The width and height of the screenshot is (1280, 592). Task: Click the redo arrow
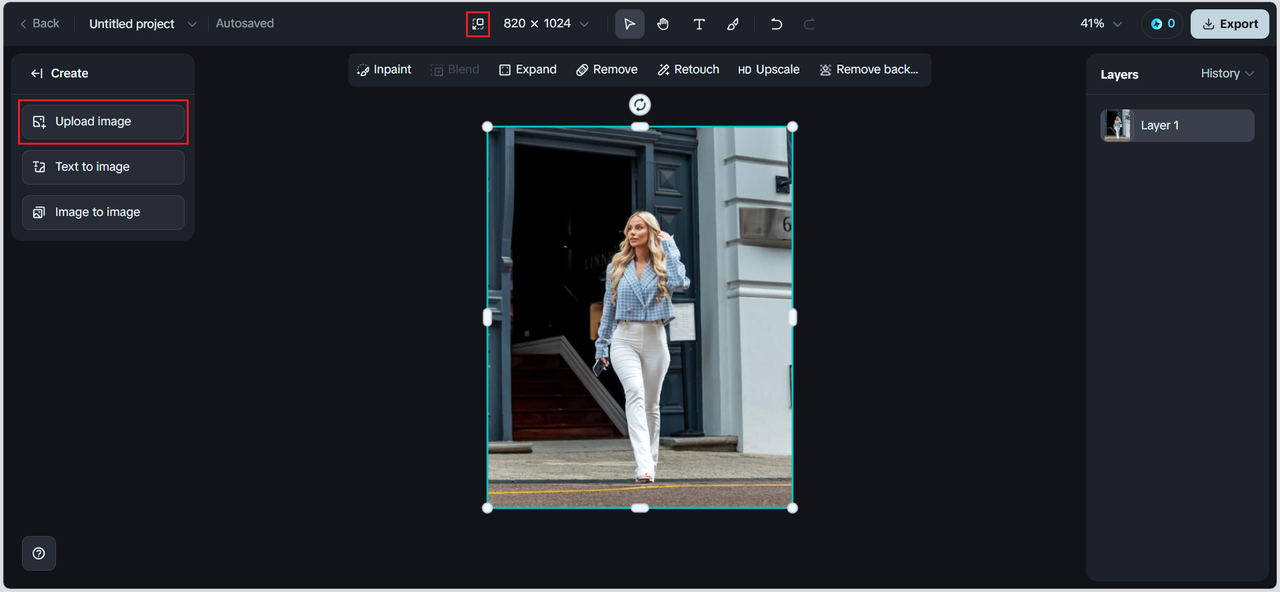(810, 24)
